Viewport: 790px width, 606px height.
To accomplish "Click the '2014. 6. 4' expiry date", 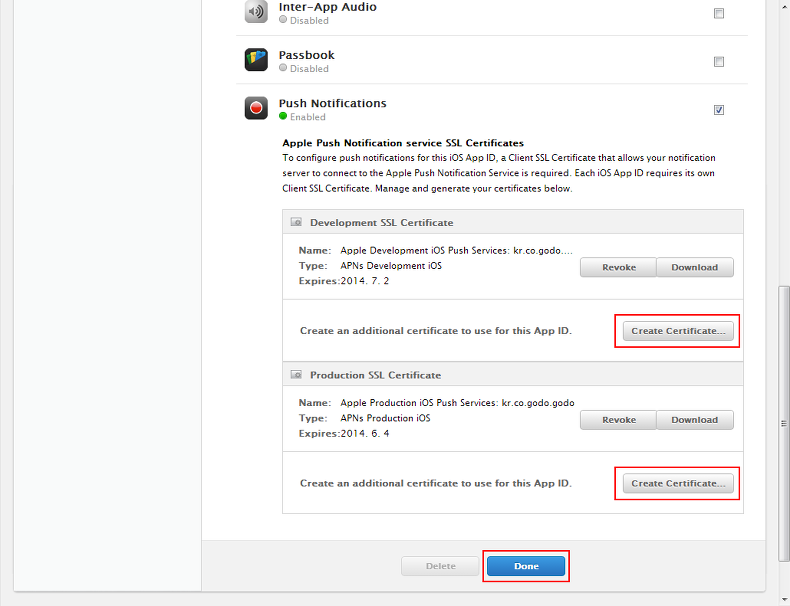I will click(365, 434).
